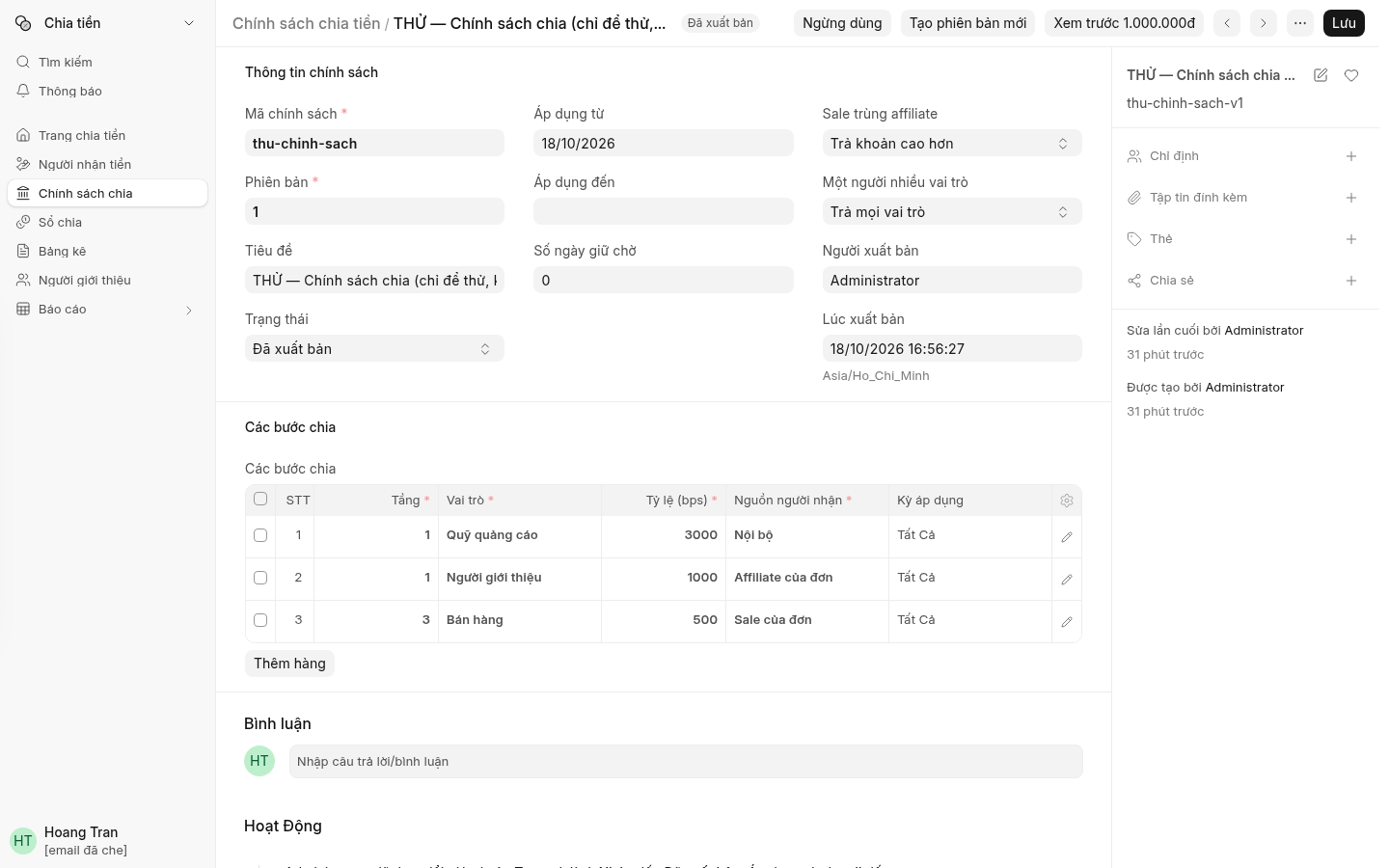Click Thêm hàng to add row
Viewport: 1389px width, 868px height.
pos(289,664)
